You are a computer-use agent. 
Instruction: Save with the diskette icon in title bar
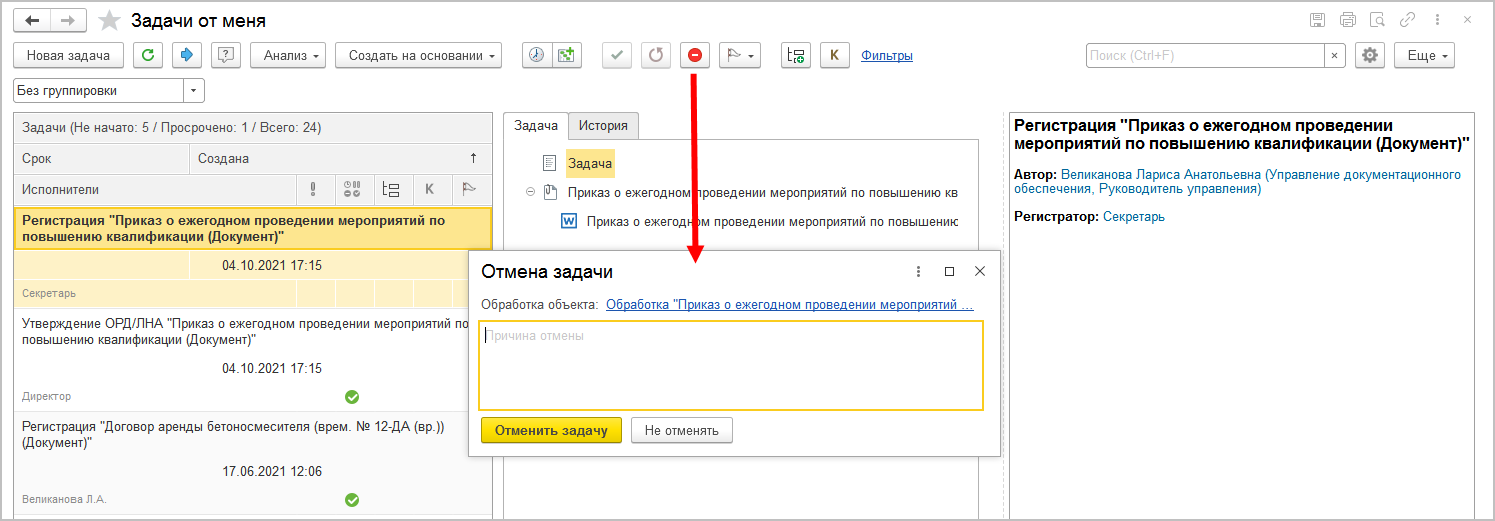[1317, 20]
